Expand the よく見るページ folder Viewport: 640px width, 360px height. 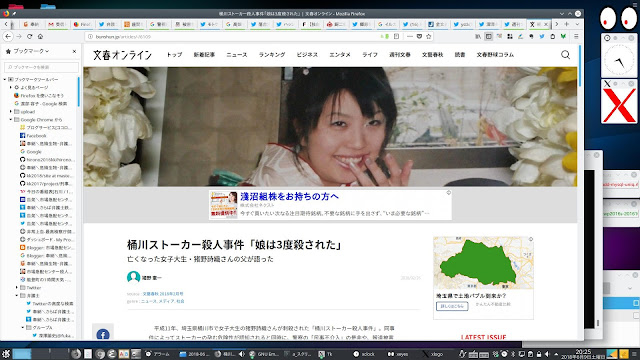[x=11, y=87]
